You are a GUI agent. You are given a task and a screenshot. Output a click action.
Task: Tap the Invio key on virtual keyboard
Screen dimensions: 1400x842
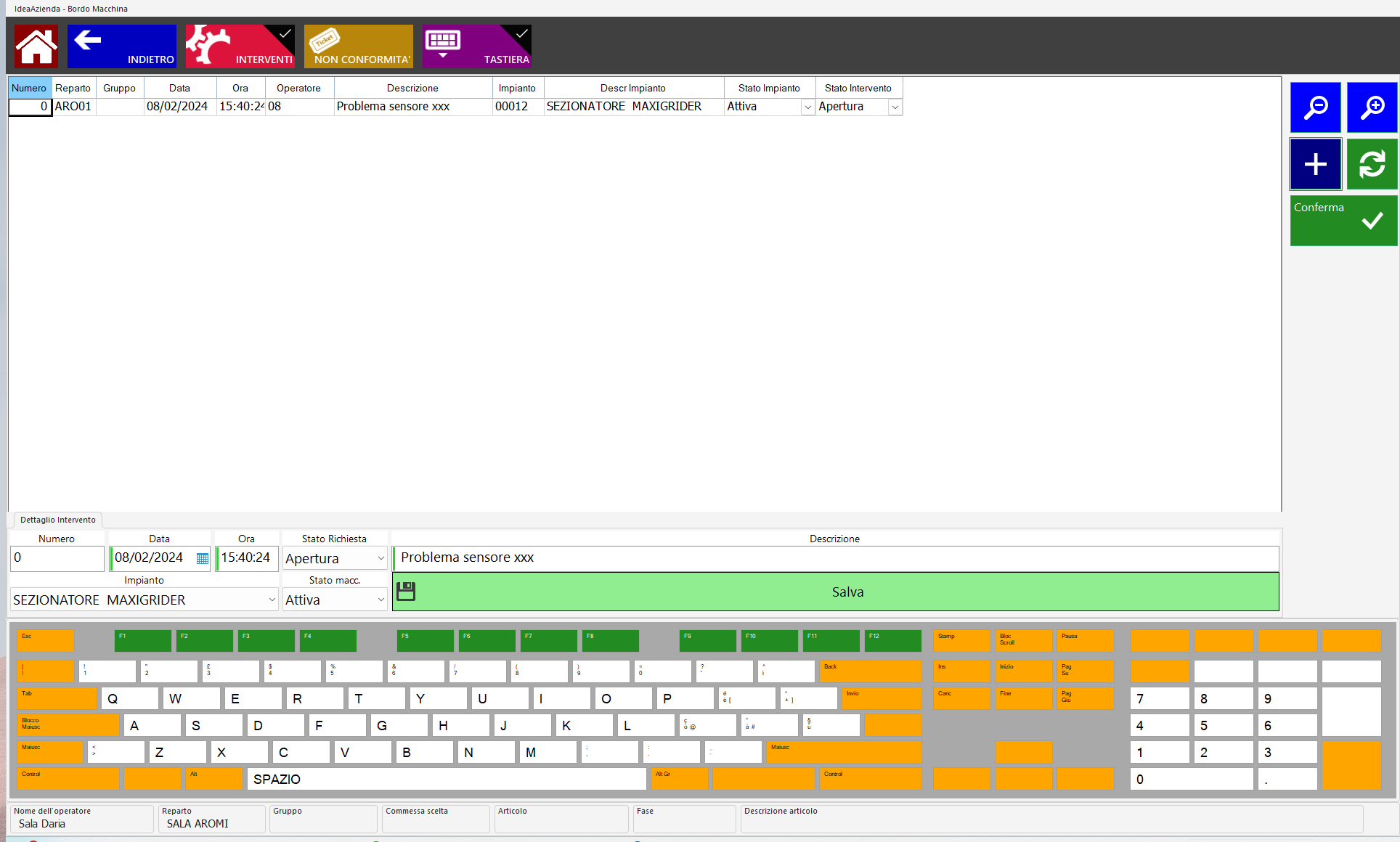pyautogui.click(x=882, y=698)
